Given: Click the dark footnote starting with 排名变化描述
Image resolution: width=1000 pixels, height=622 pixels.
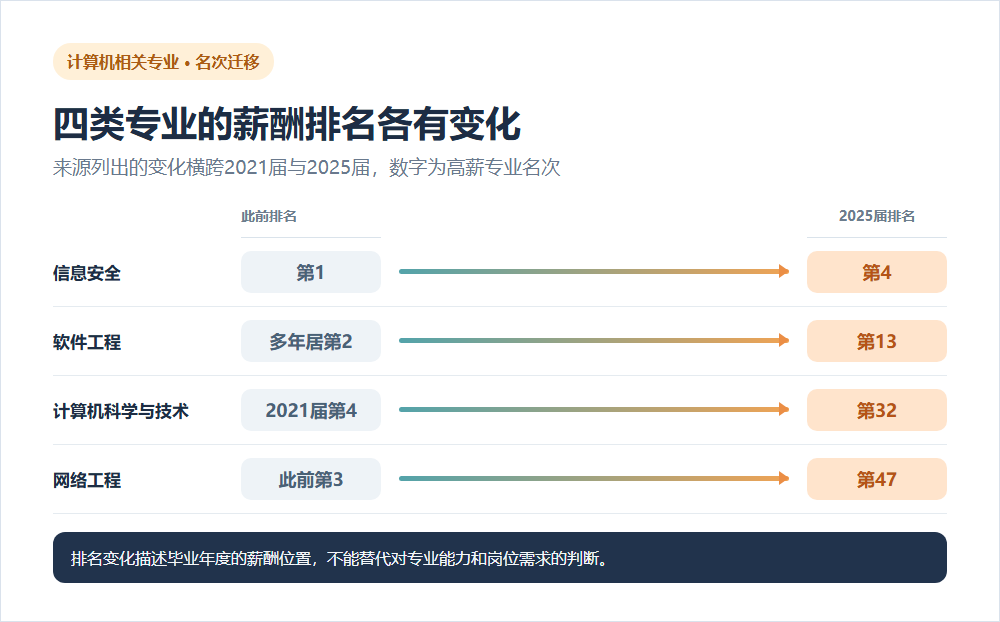Looking at the screenshot, I should 500,558.
